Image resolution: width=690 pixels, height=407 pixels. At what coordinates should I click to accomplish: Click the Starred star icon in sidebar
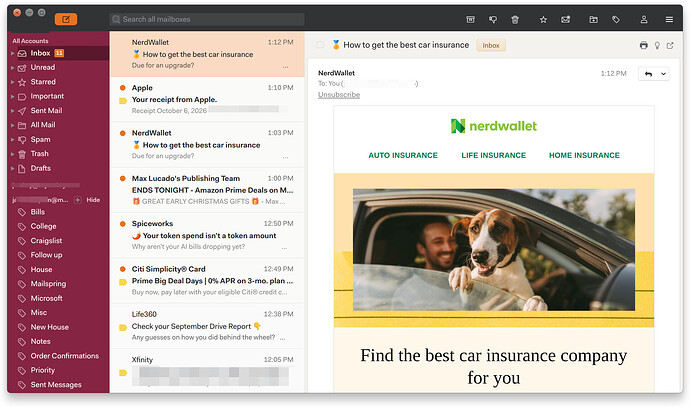tap(22, 82)
